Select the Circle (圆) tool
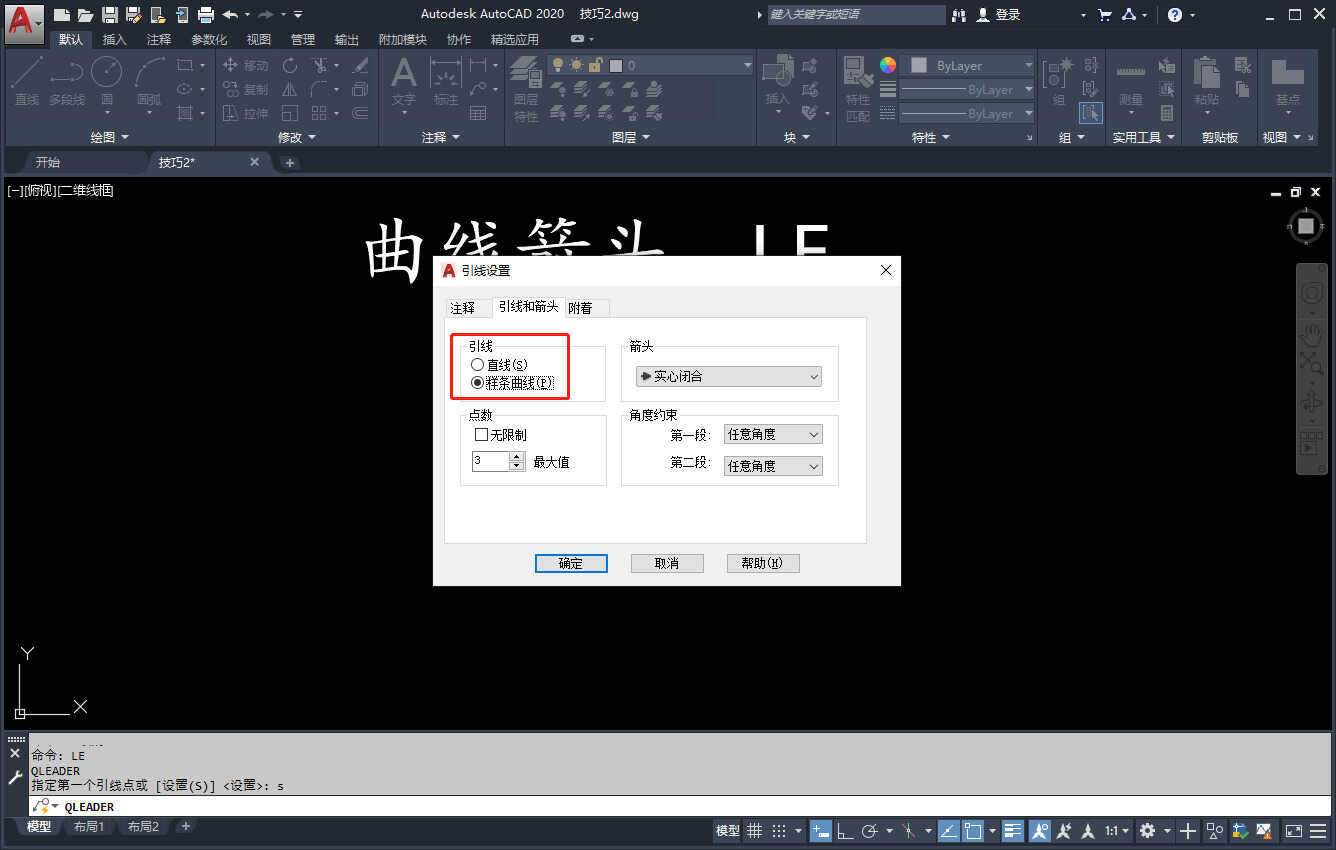Viewport: 1336px width, 850px height. 106,80
